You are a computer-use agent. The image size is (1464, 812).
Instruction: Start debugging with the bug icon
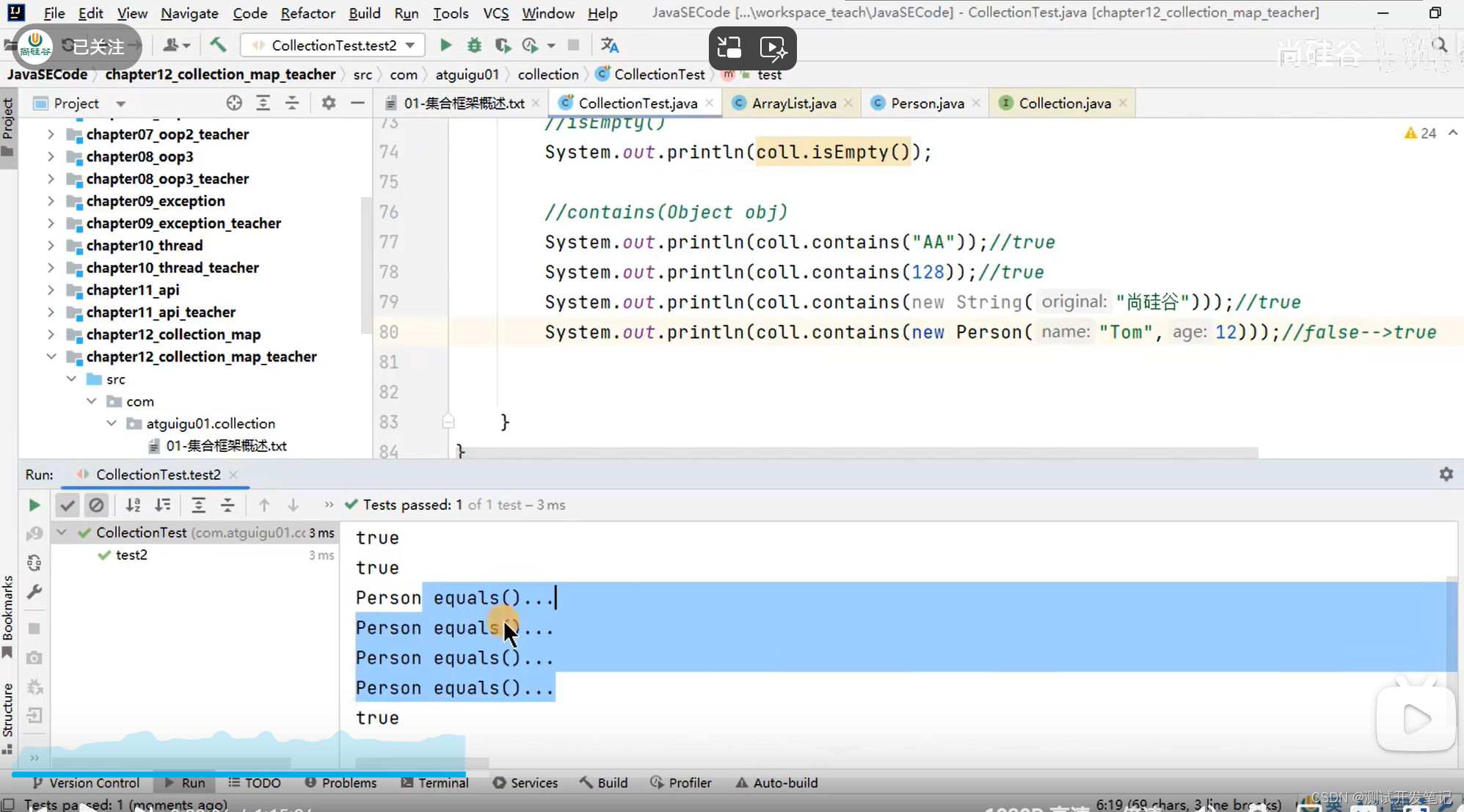click(x=474, y=45)
